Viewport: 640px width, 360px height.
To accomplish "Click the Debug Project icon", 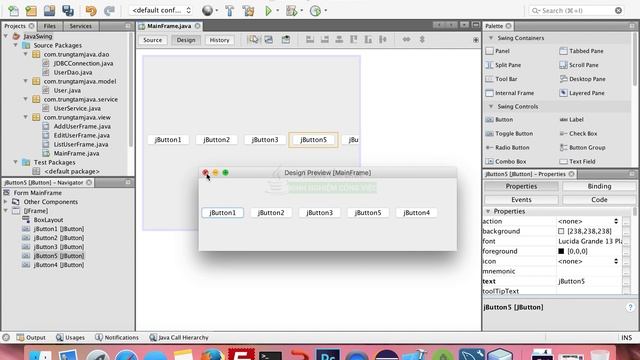I will pos(291,11).
